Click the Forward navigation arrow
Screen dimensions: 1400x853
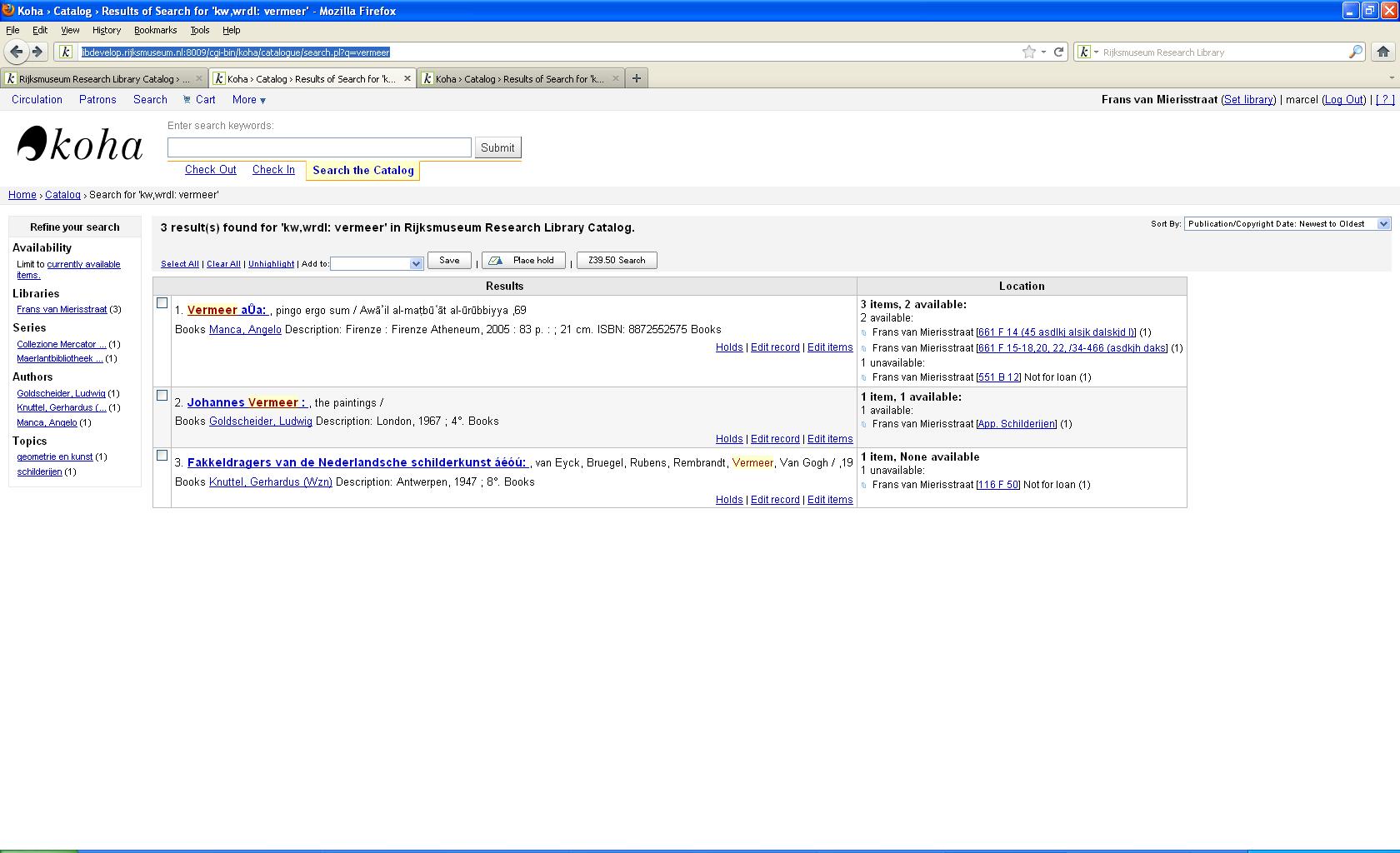click(x=37, y=52)
